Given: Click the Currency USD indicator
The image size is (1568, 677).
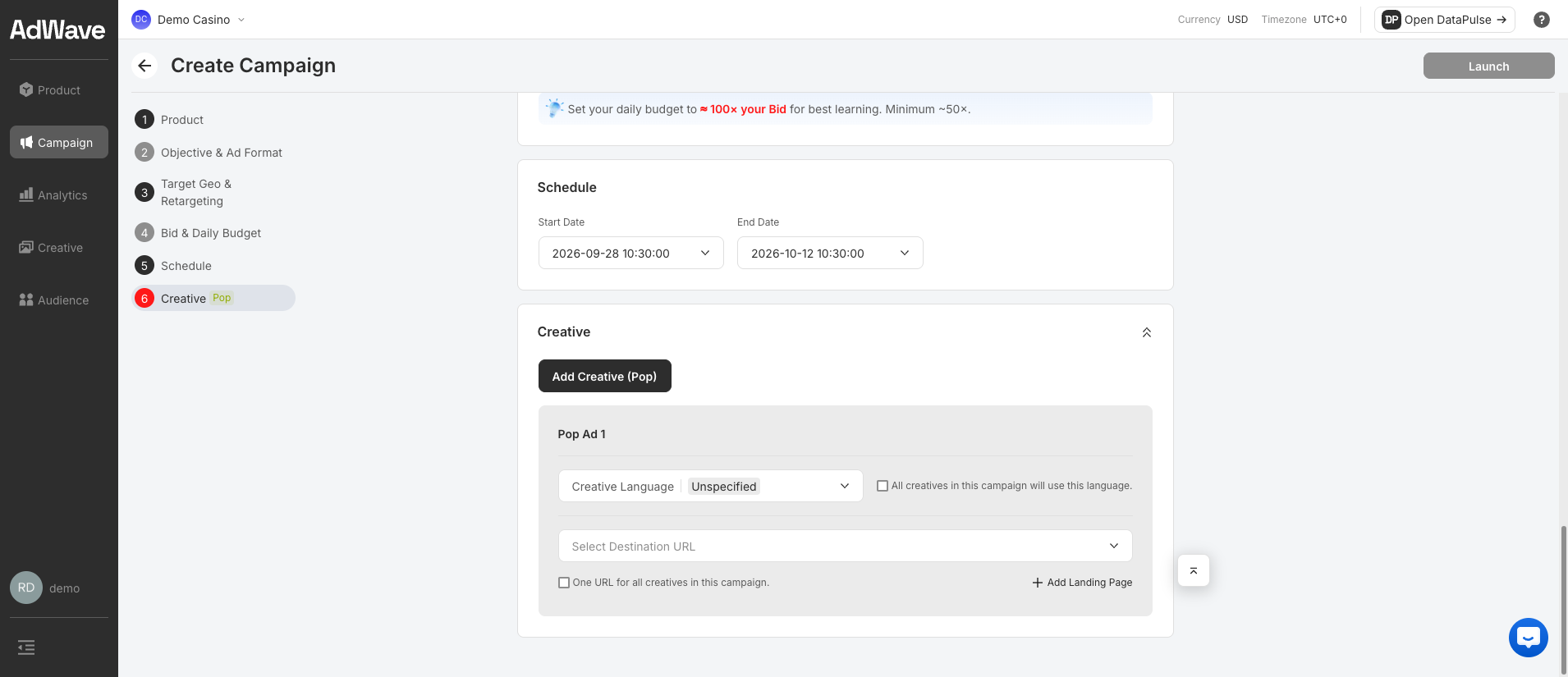Looking at the screenshot, I should pos(1213,20).
